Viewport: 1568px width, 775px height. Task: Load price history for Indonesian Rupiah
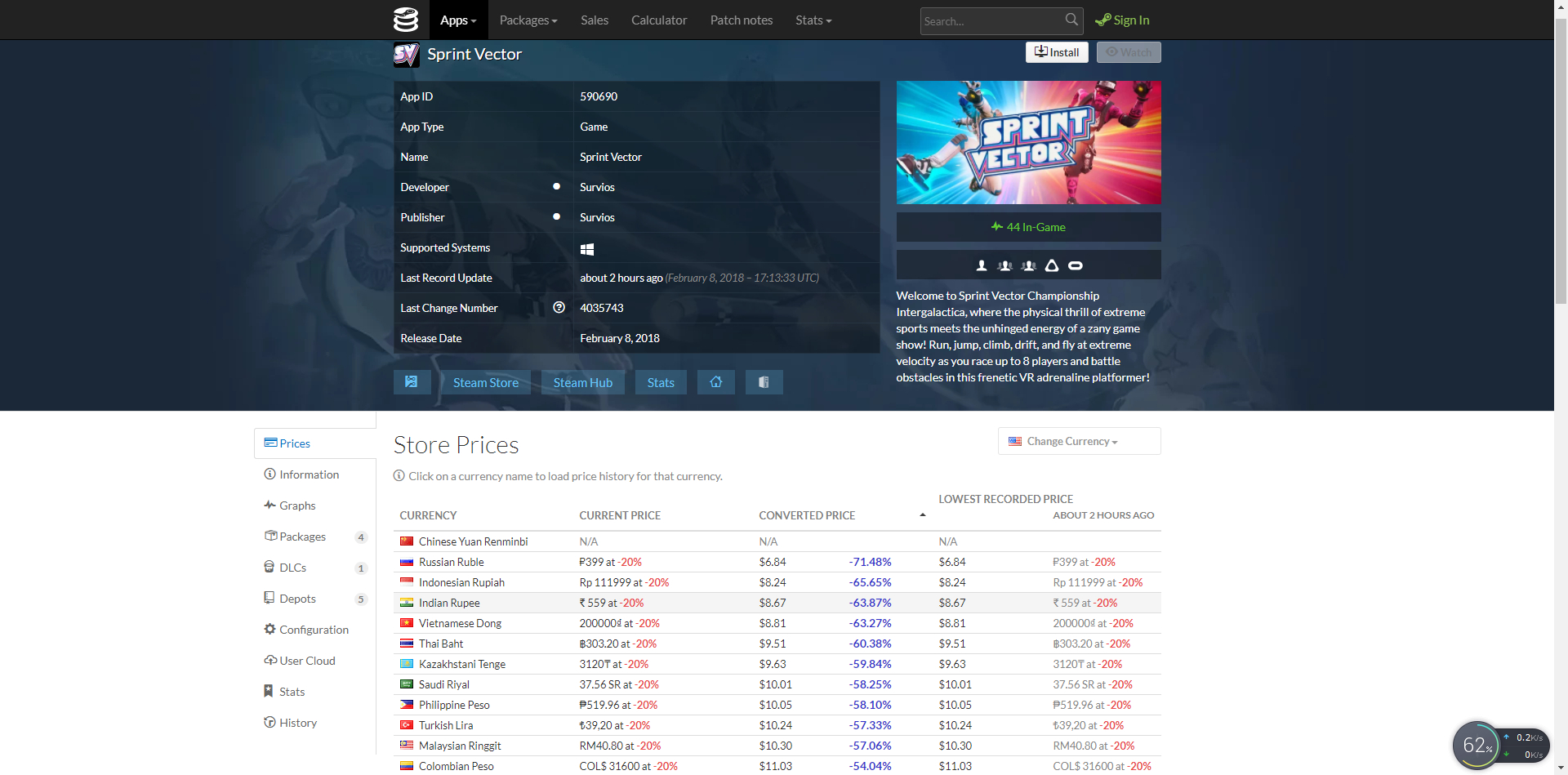click(461, 582)
